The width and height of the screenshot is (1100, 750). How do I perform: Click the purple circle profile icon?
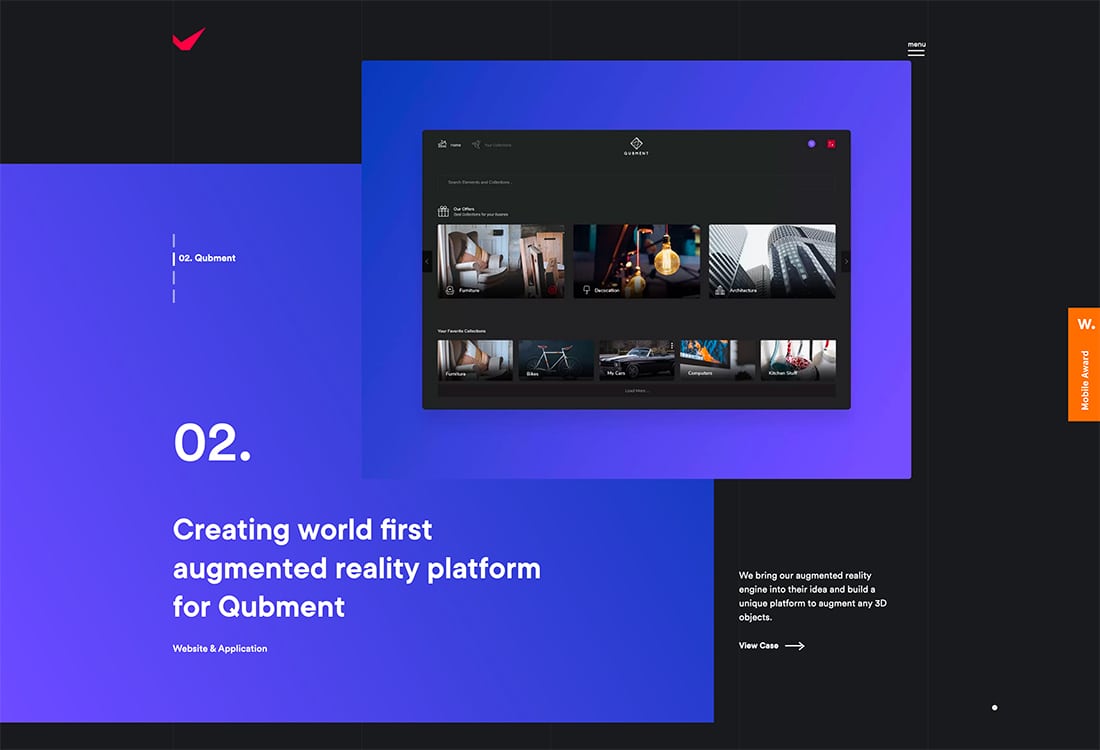[811, 144]
